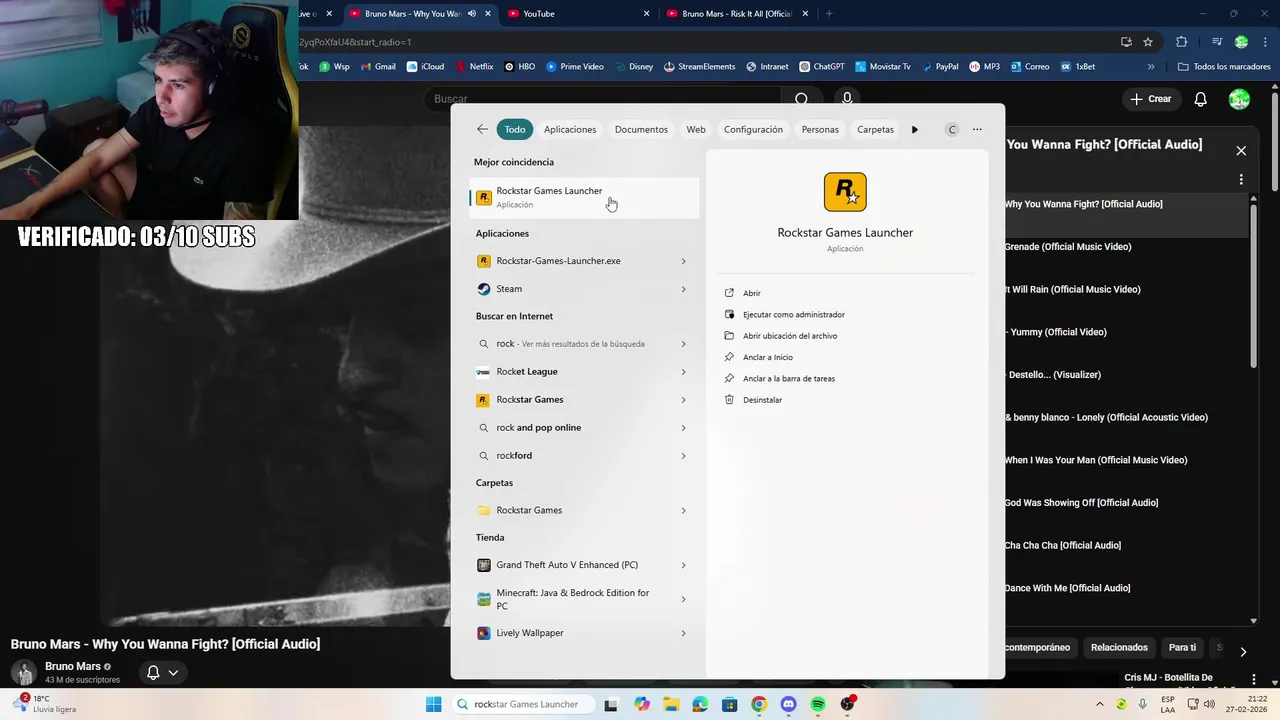This screenshot has width=1280, height=720.
Task: Open playlist panel three-dots menu
Action: [x=1241, y=180]
